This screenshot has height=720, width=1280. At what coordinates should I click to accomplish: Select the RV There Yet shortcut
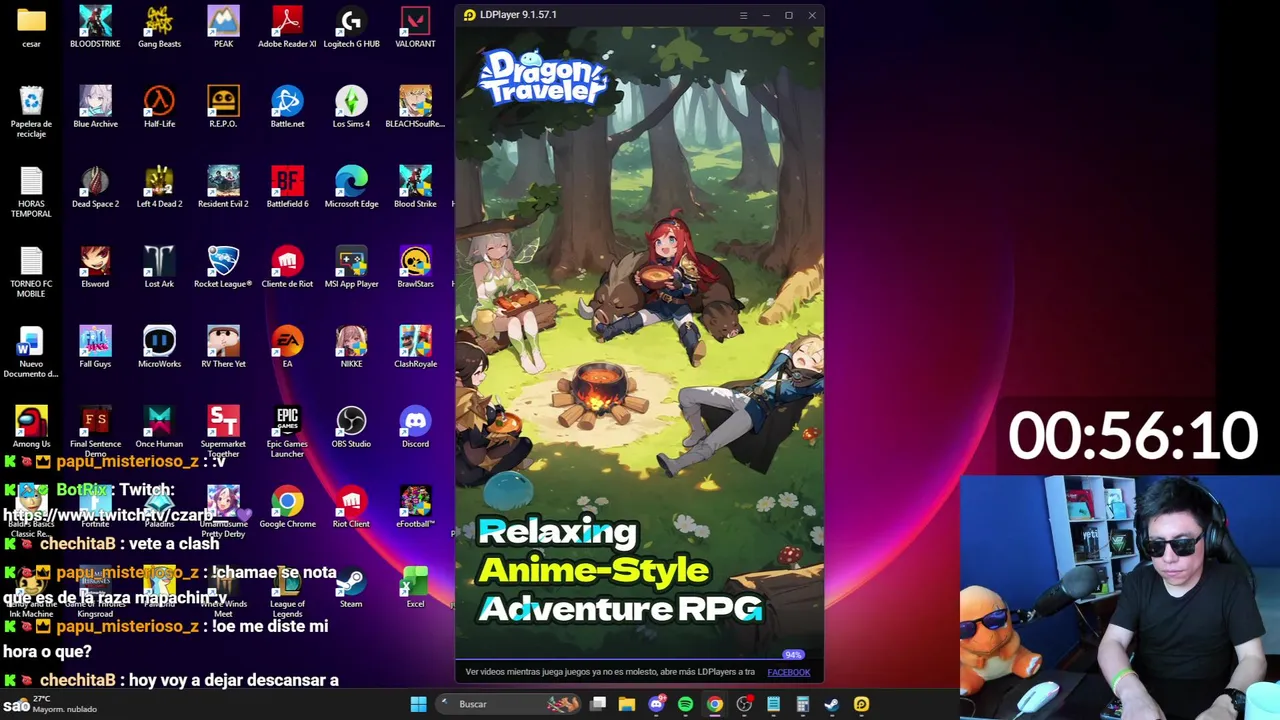click(x=223, y=347)
